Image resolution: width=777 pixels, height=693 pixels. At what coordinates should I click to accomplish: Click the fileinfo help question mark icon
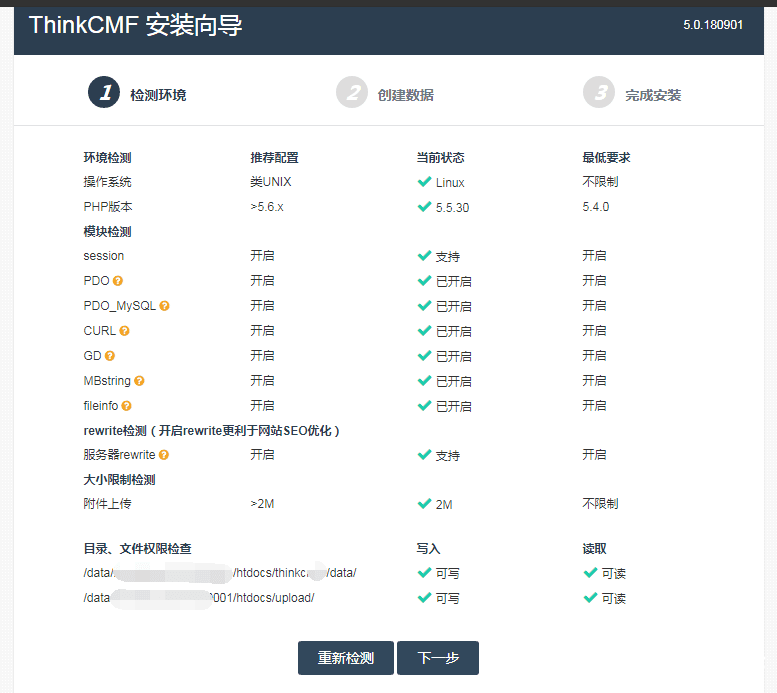[126, 406]
